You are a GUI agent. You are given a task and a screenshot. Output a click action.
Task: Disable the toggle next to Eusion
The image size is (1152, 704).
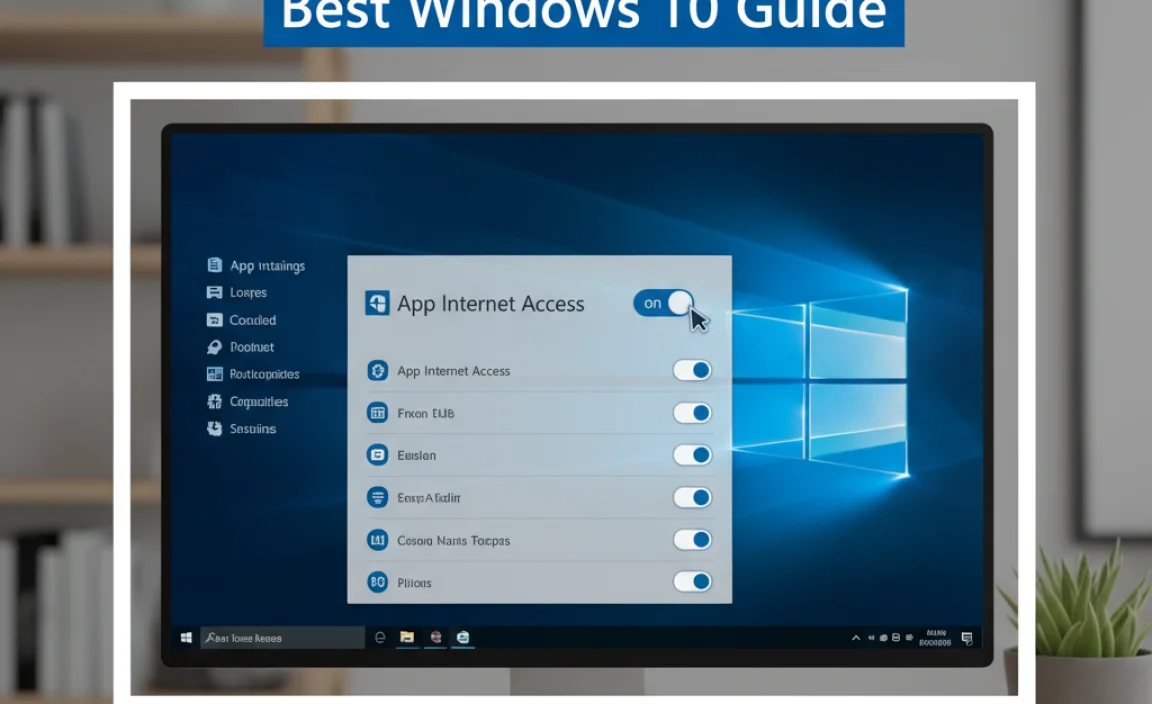coord(693,455)
